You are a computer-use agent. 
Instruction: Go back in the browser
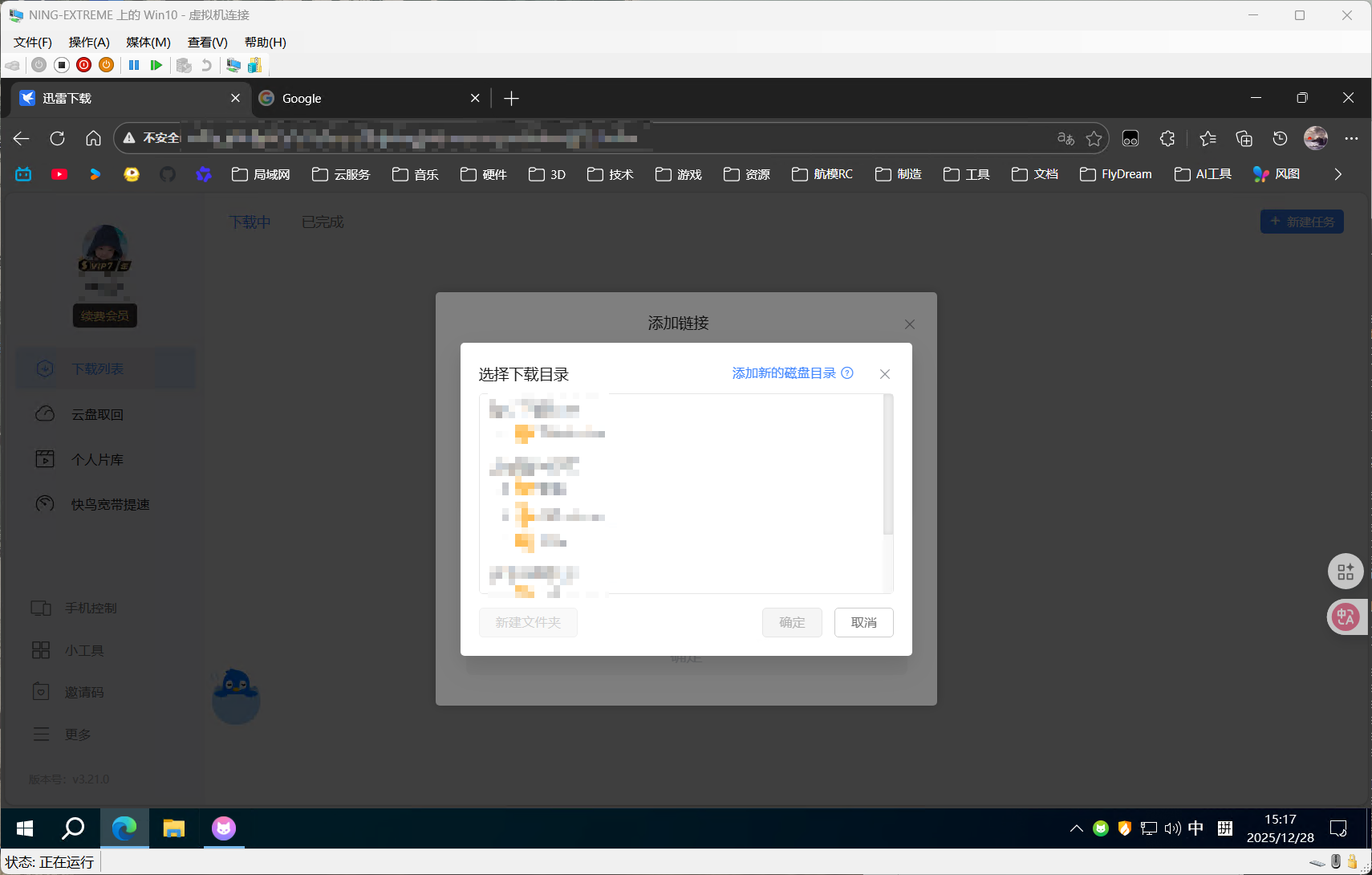[22, 138]
